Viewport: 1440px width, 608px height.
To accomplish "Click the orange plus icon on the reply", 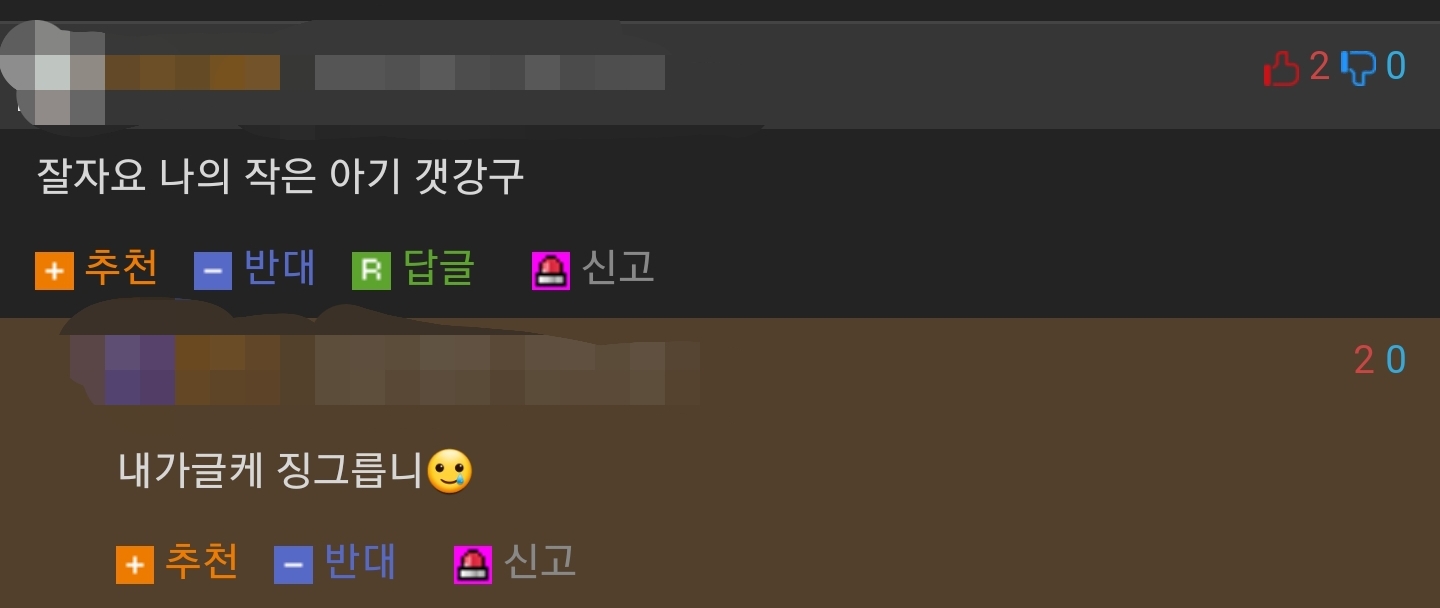I will tap(135, 565).
